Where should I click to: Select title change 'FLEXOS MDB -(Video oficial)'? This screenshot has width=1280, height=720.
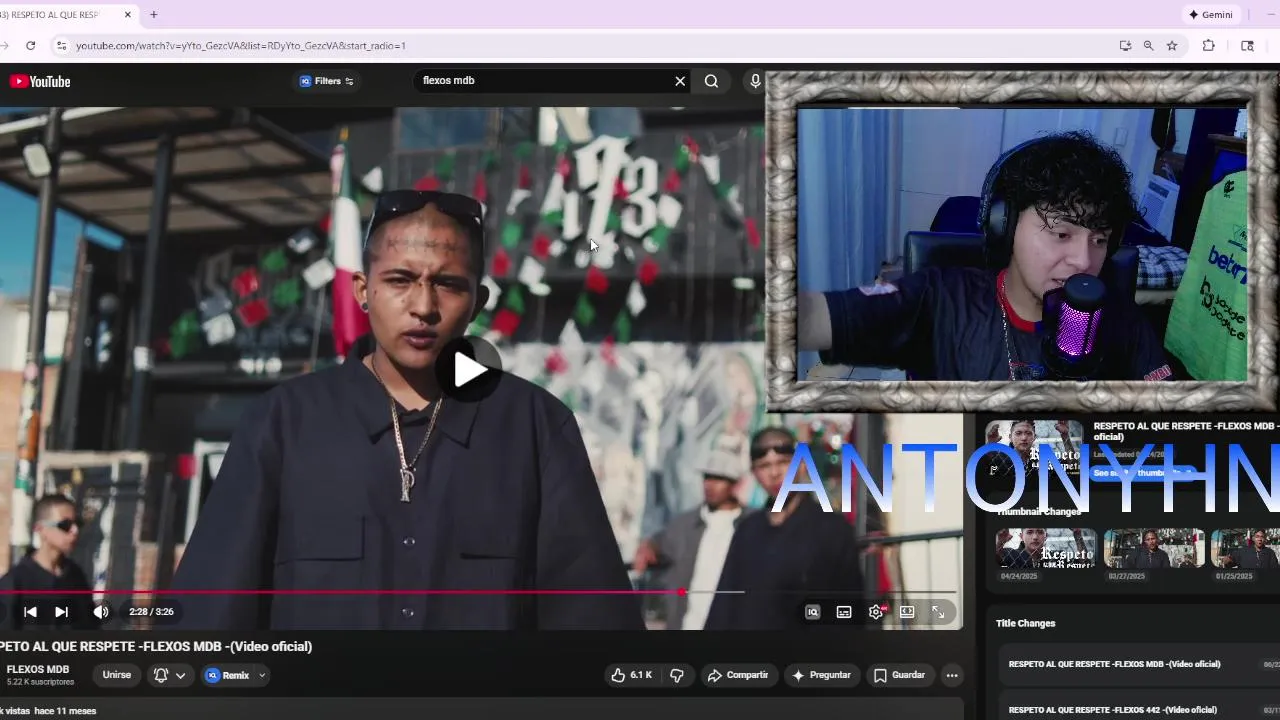(1114, 664)
